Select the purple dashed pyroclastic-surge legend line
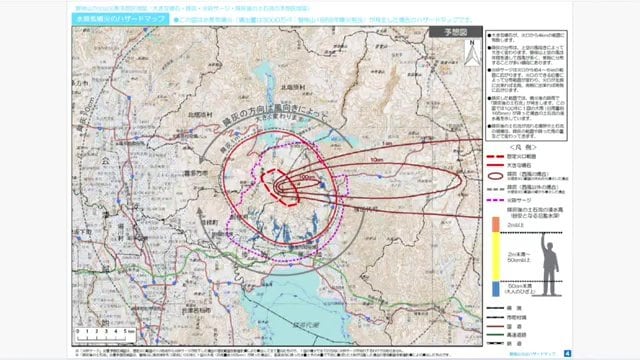Screen dimensions: 640x360 [x=495, y=200]
